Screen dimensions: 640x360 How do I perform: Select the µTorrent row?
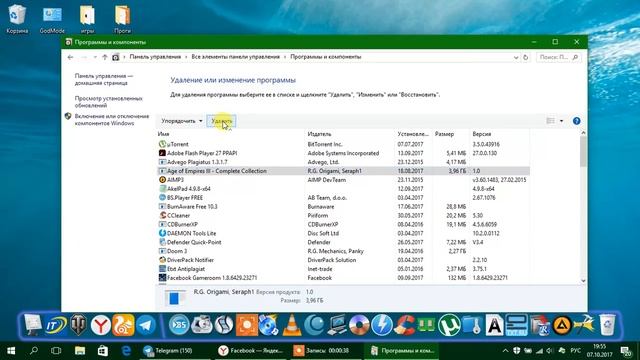pos(343,144)
